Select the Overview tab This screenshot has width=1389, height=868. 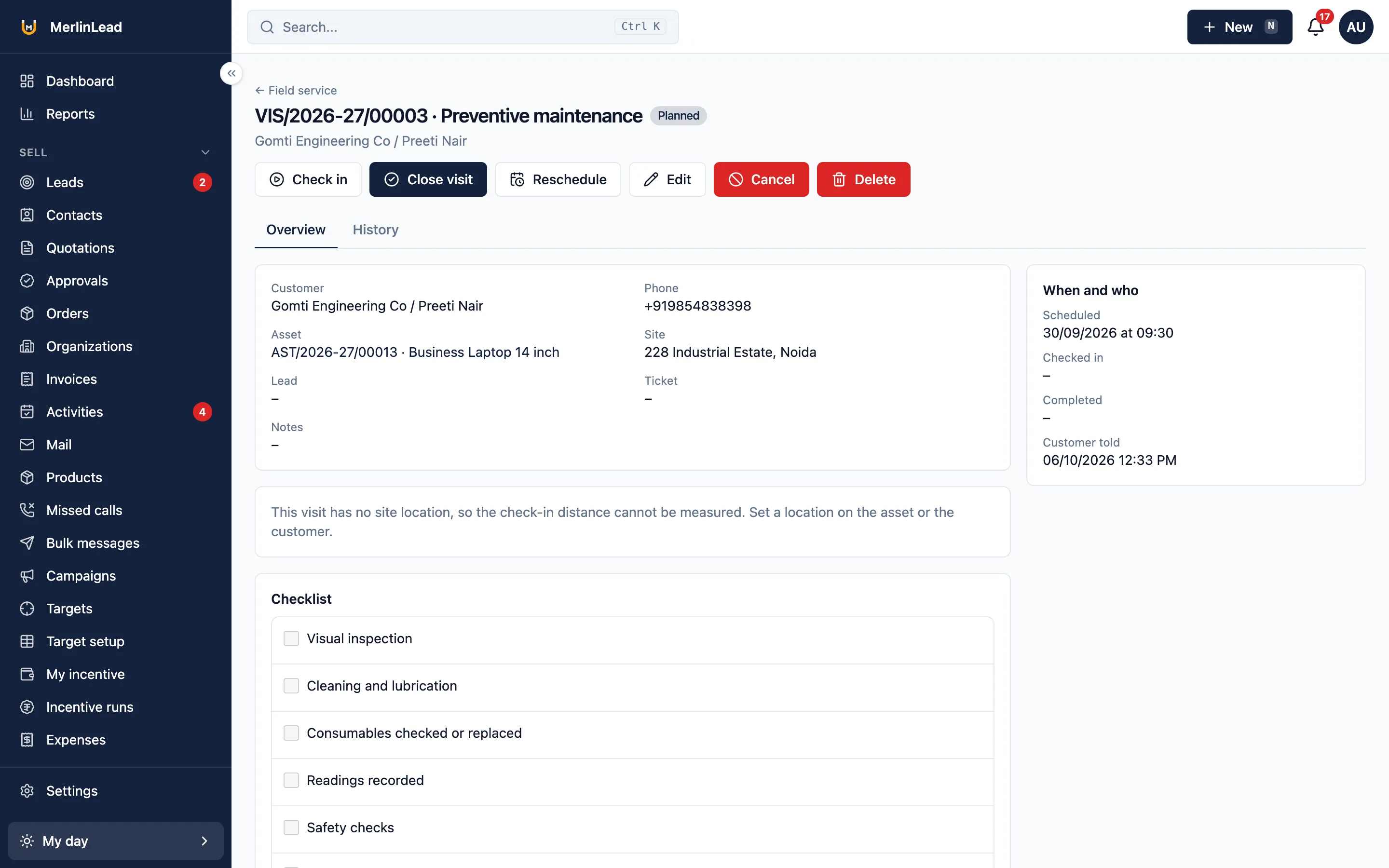(x=296, y=229)
